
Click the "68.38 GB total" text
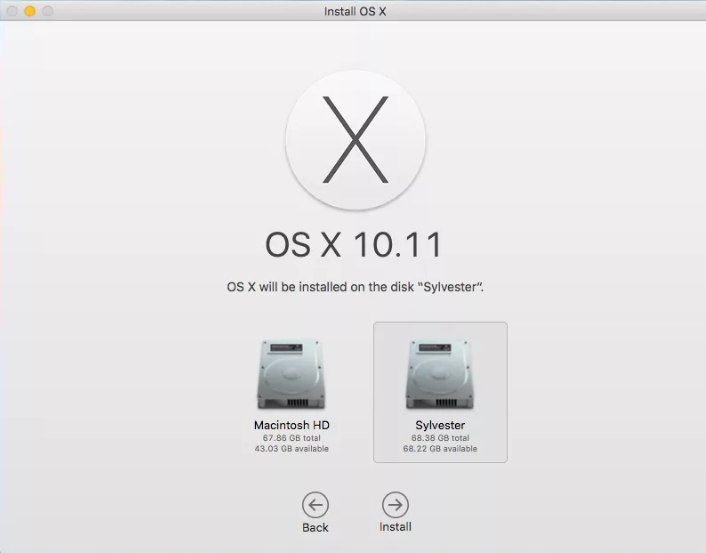click(440, 438)
